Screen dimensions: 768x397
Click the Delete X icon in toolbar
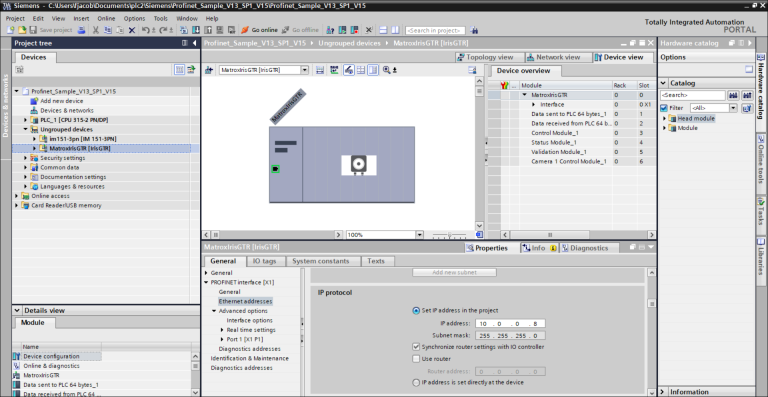[x=132, y=30]
